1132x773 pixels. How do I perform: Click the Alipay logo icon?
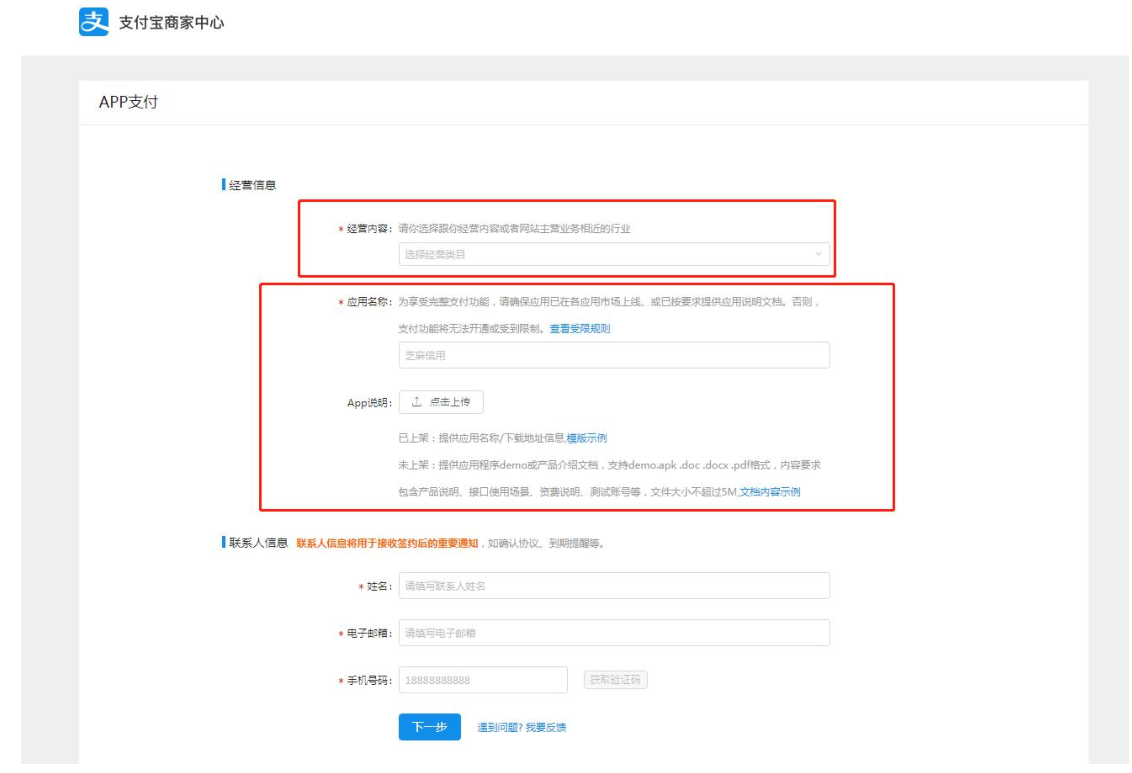tap(92, 23)
